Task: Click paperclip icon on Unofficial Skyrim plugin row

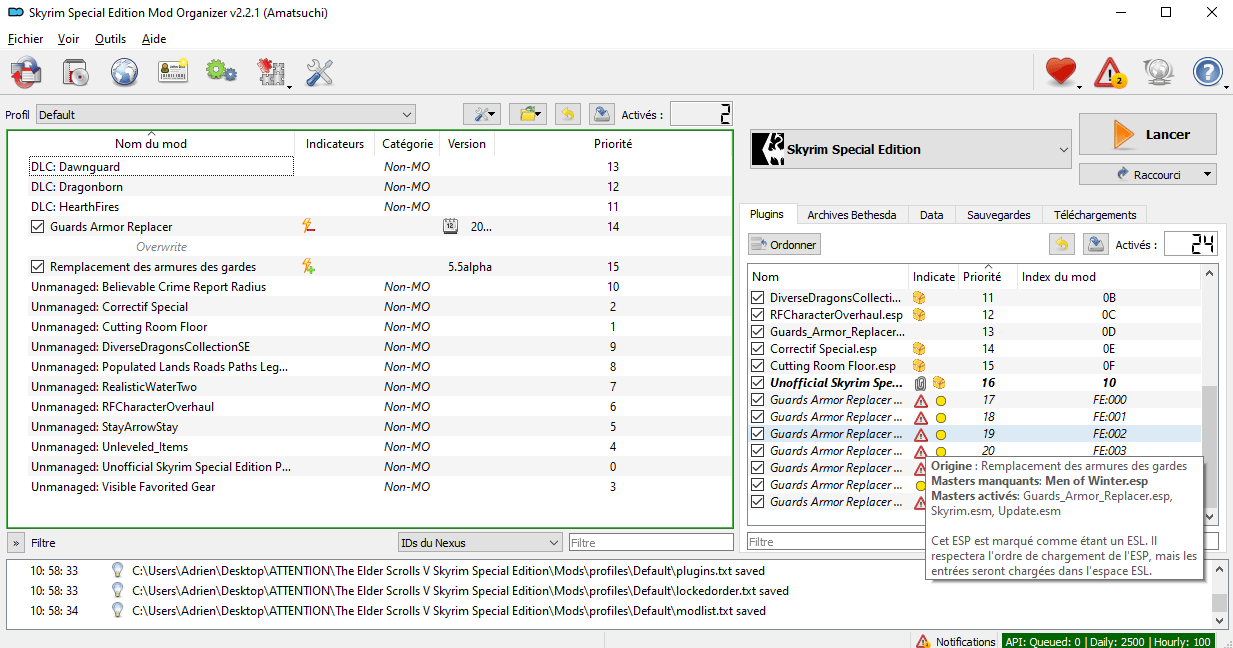Action: [921, 383]
